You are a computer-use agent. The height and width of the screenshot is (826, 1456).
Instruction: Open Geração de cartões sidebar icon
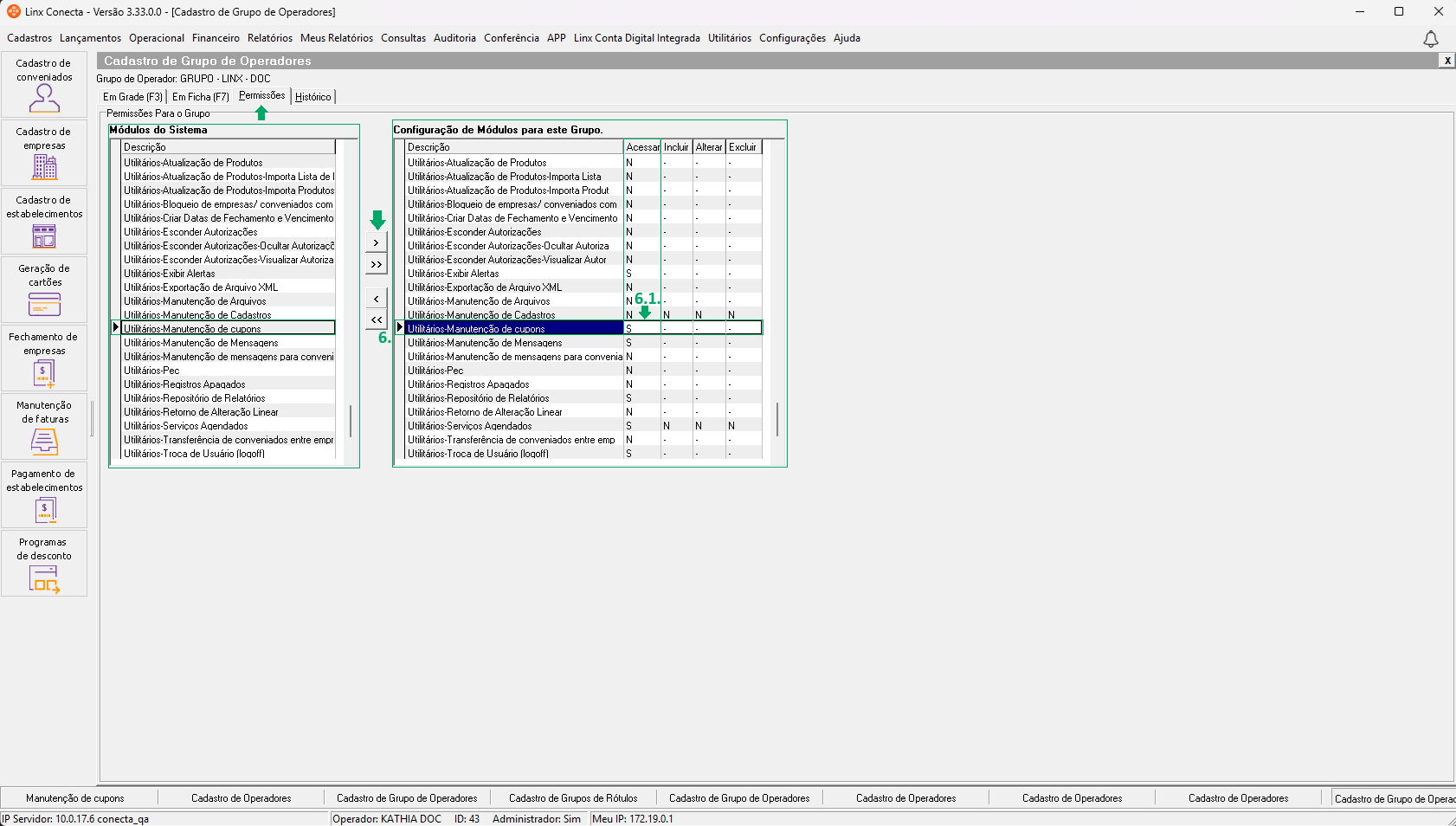coord(44,290)
